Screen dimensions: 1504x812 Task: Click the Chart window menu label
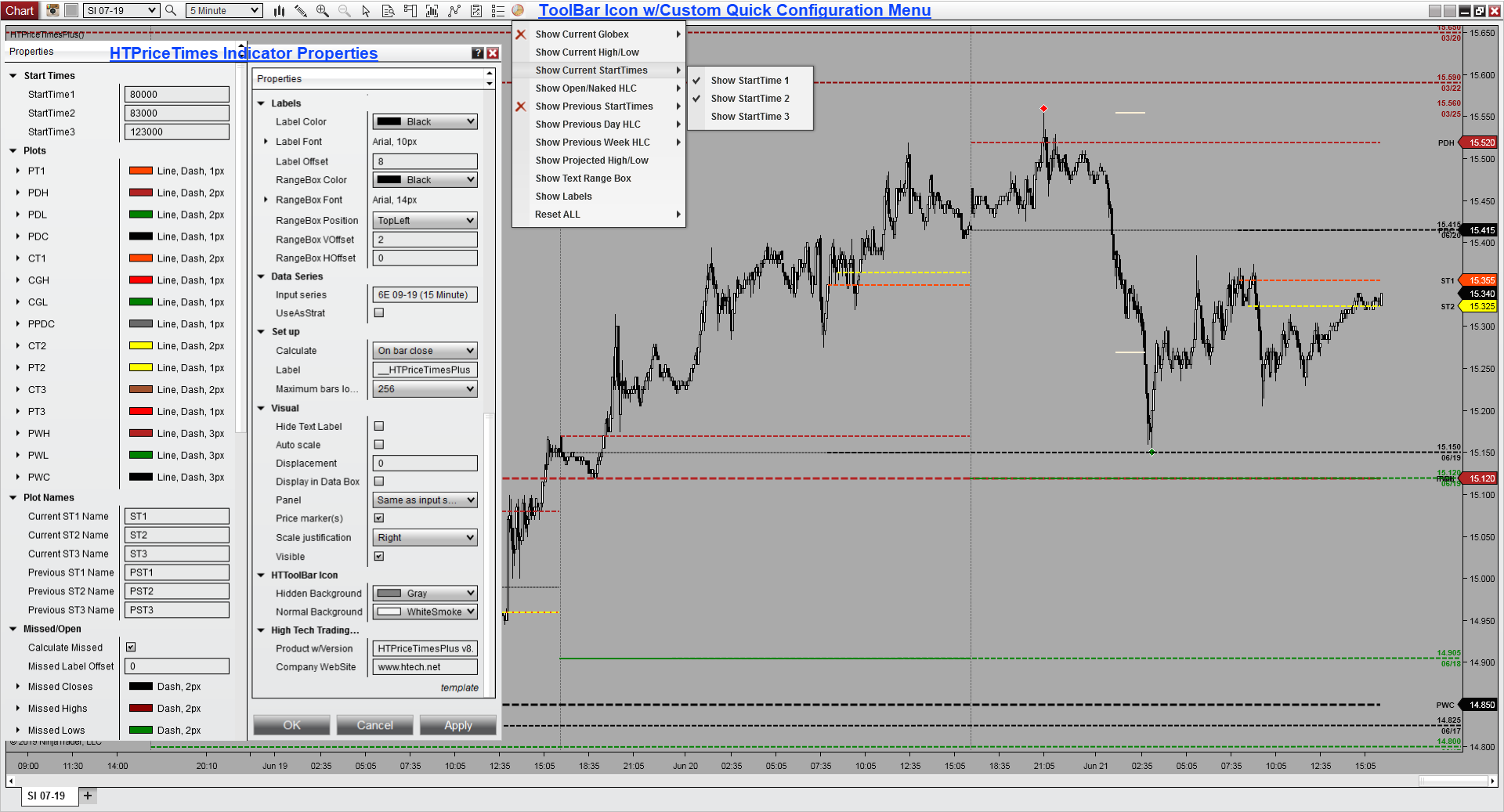coord(20,10)
